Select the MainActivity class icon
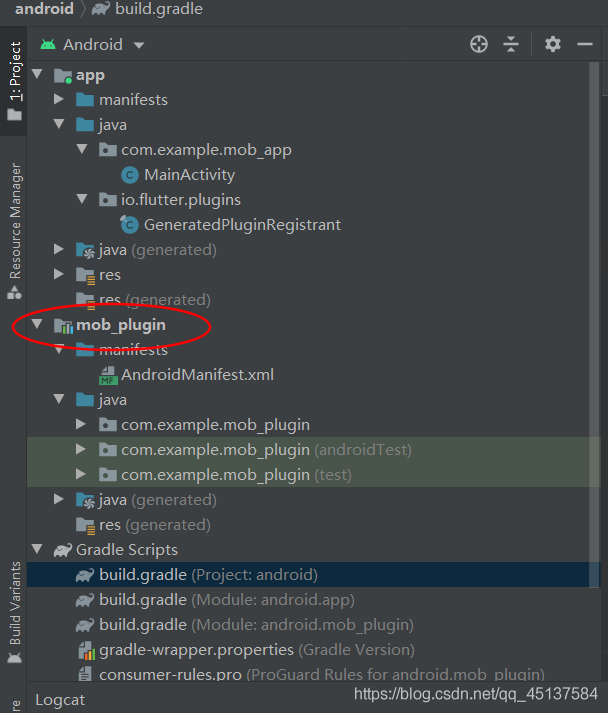The height and width of the screenshot is (713, 608). click(x=129, y=175)
